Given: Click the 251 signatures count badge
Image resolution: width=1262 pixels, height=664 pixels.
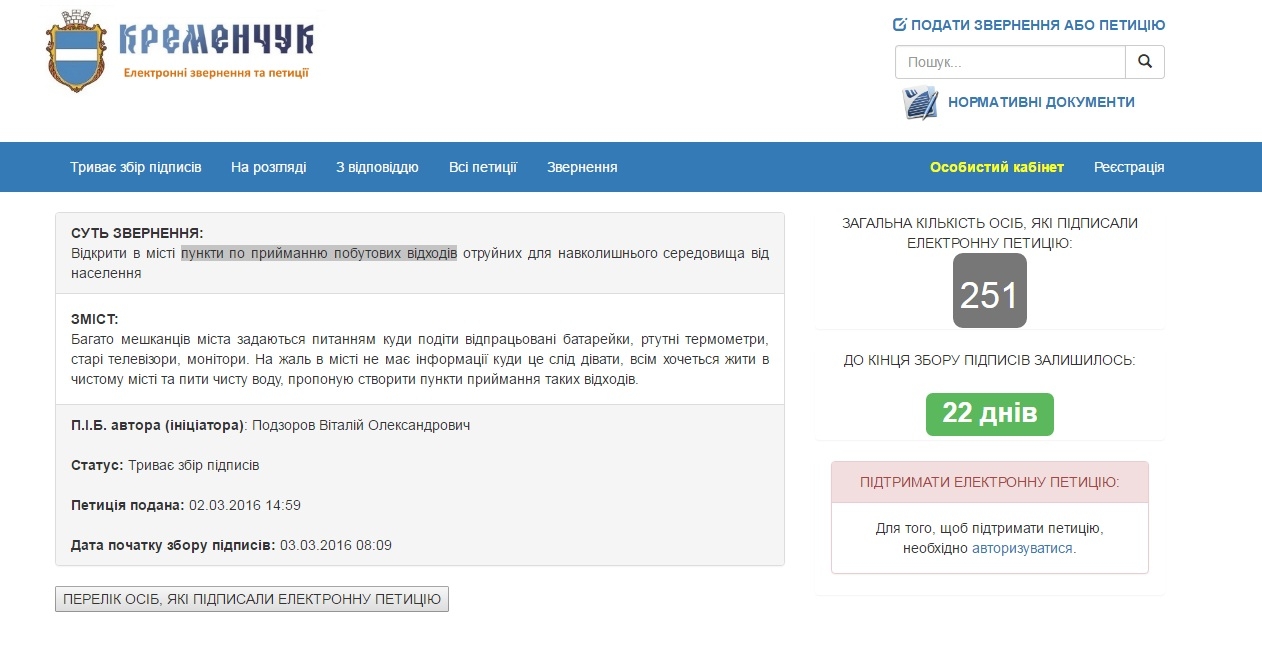Looking at the screenshot, I should point(989,291).
